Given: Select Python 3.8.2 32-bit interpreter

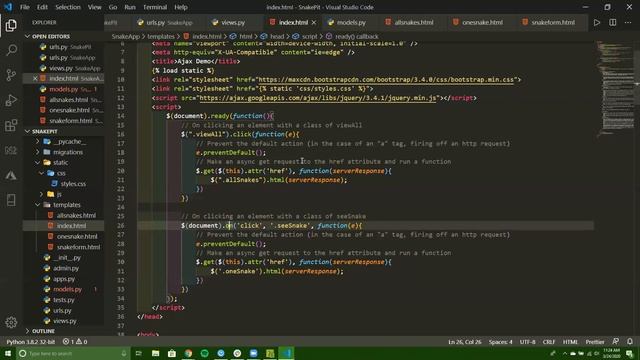Looking at the screenshot, I should (x=30, y=342).
